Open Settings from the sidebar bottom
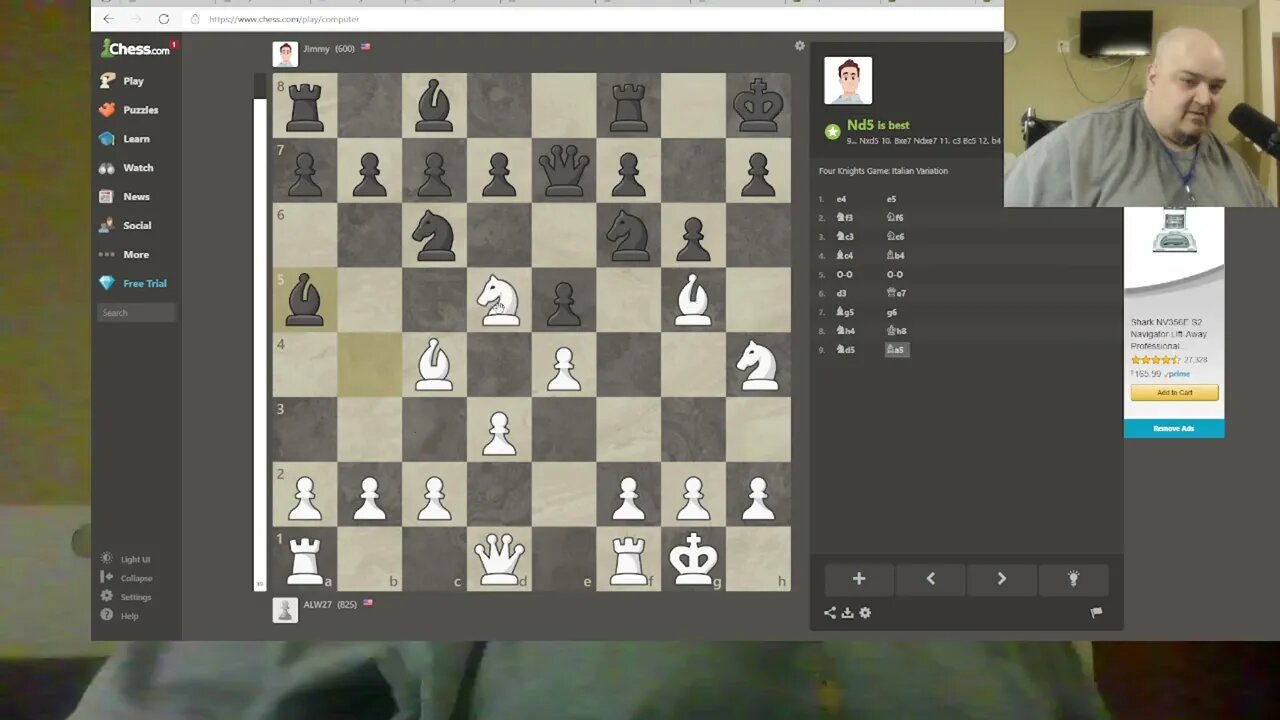Viewport: 1280px width, 720px height. coord(126,597)
